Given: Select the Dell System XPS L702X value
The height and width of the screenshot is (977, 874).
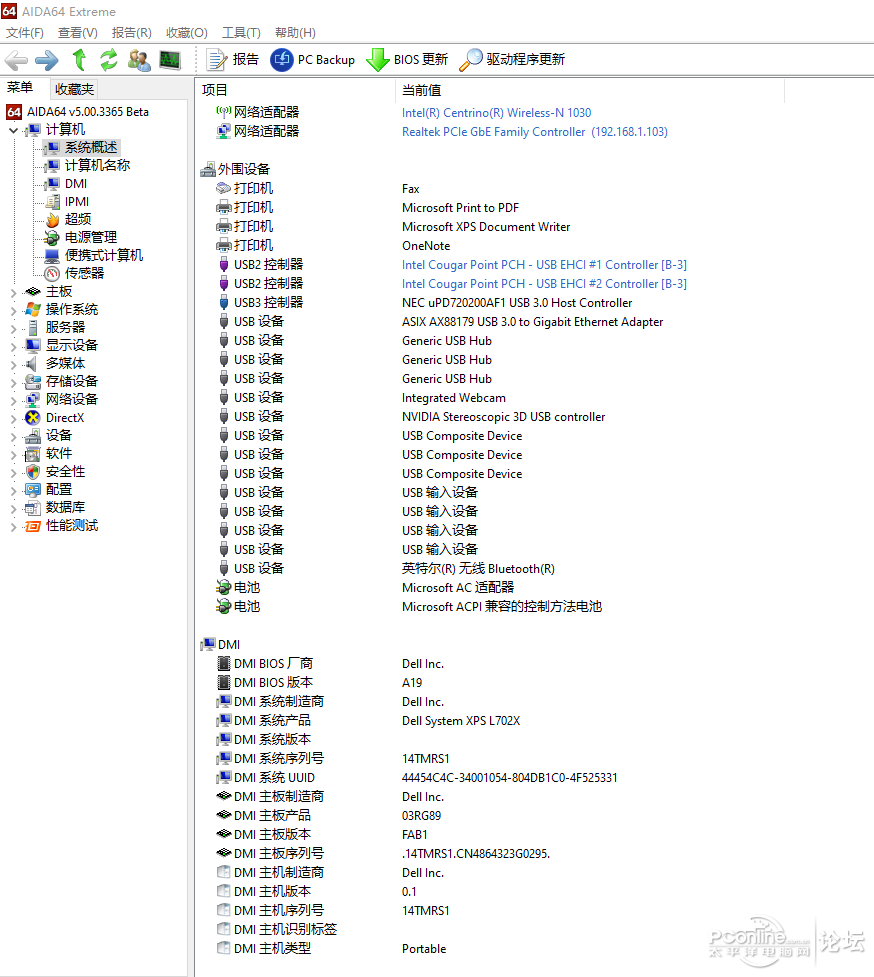Looking at the screenshot, I should click(x=461, y=721).
